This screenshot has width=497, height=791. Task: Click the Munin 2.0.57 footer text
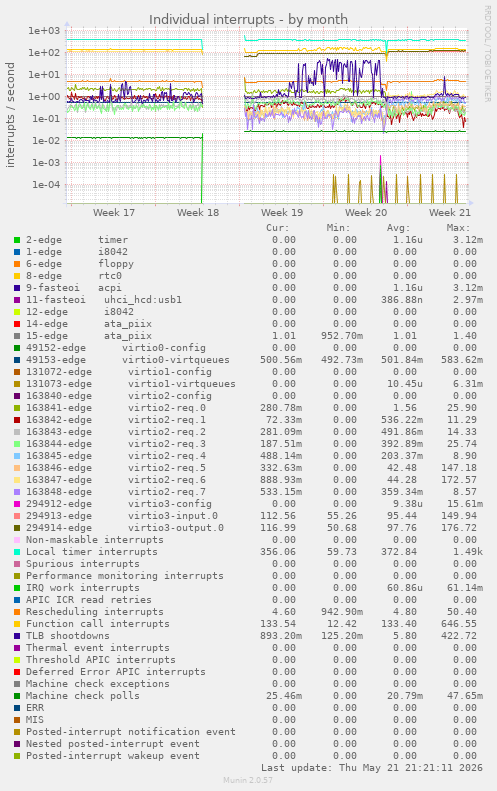coord(248,780)
